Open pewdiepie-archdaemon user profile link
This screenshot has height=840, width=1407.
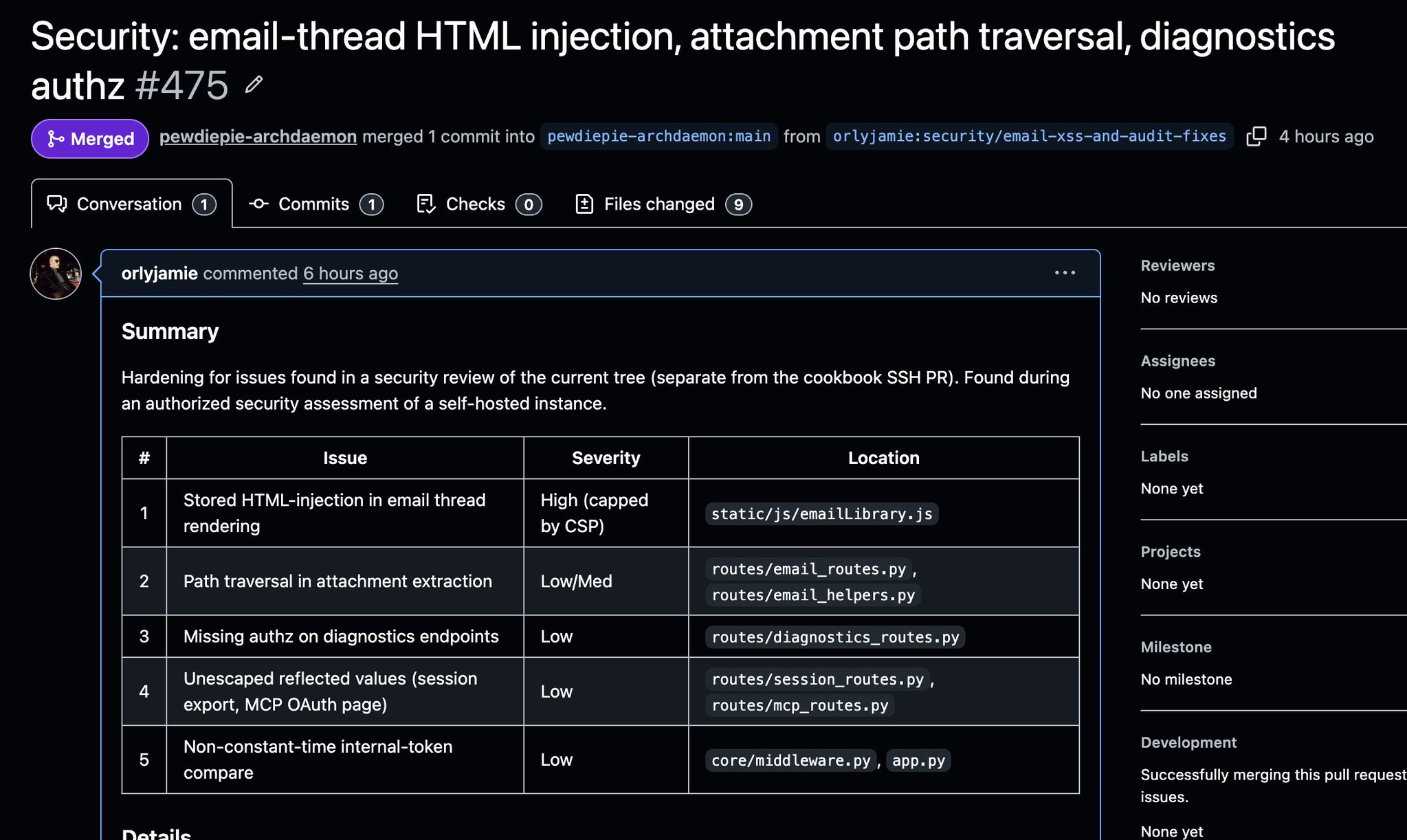tap(258, 136)
